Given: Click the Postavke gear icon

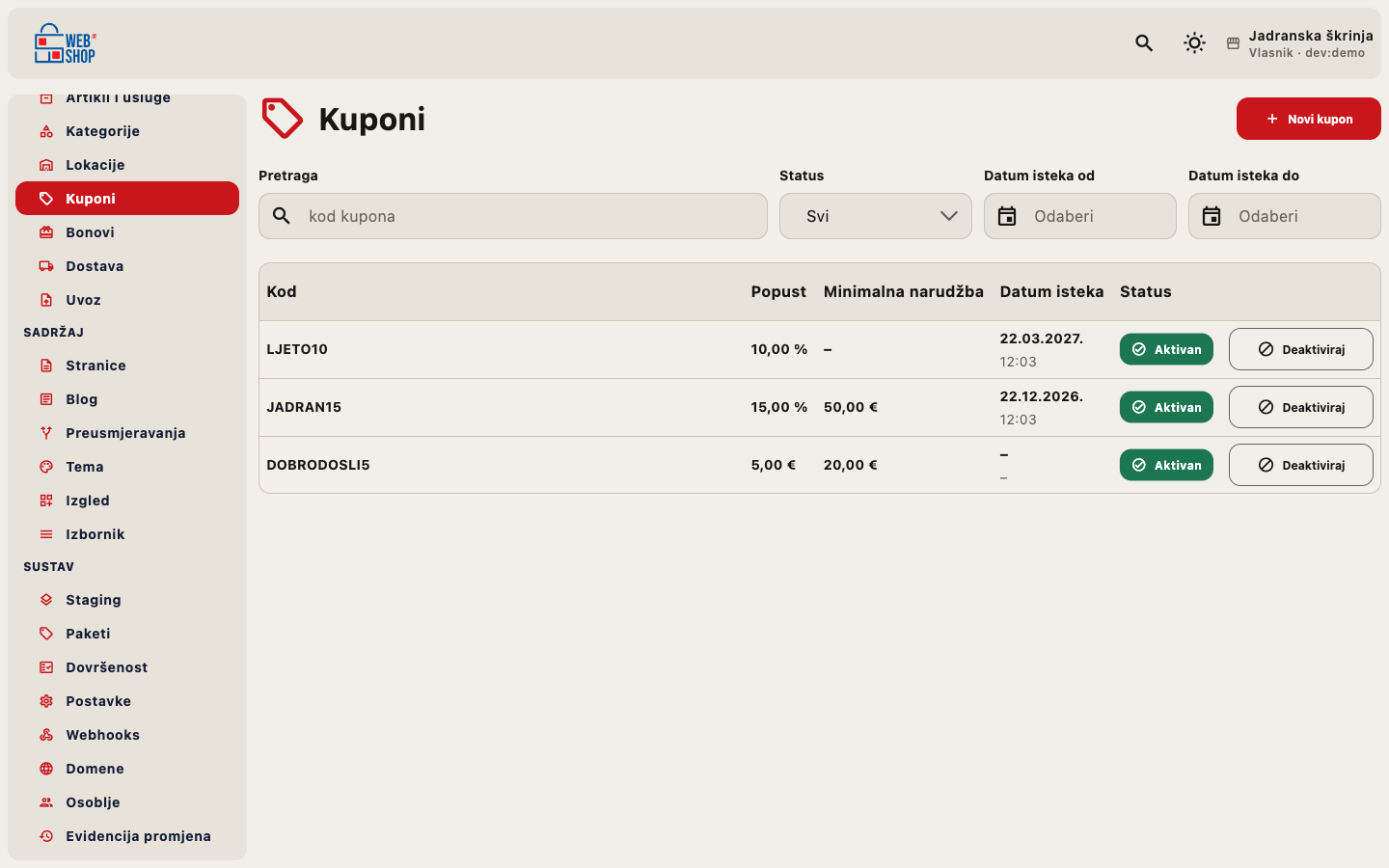Looking at the screenshot, I should click(x=46, y=701).
